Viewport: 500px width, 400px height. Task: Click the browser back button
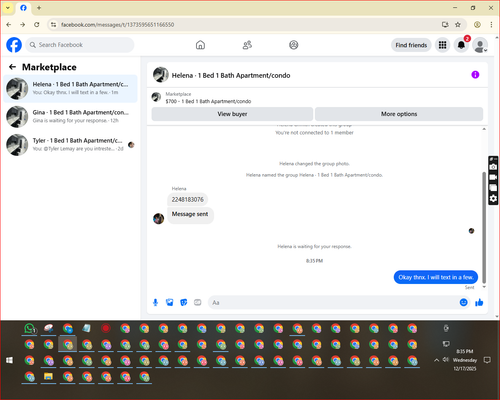(9, 25)
